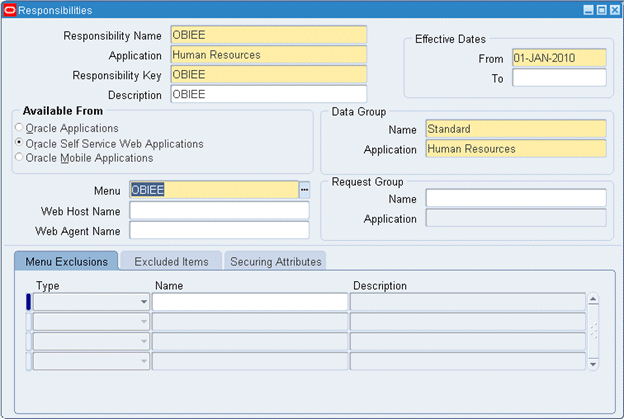The height and width of the screenshot is (419, 624).
Task: Click the Data Group Name field
Action: point(516,129)
